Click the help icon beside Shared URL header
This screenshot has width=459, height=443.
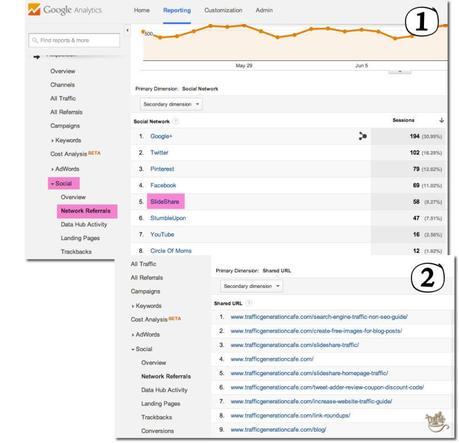coord(249,303)
